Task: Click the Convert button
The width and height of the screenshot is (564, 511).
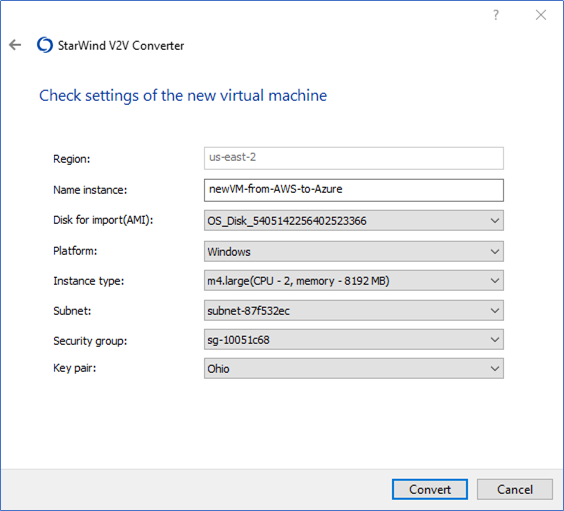Action: point(430,489)
